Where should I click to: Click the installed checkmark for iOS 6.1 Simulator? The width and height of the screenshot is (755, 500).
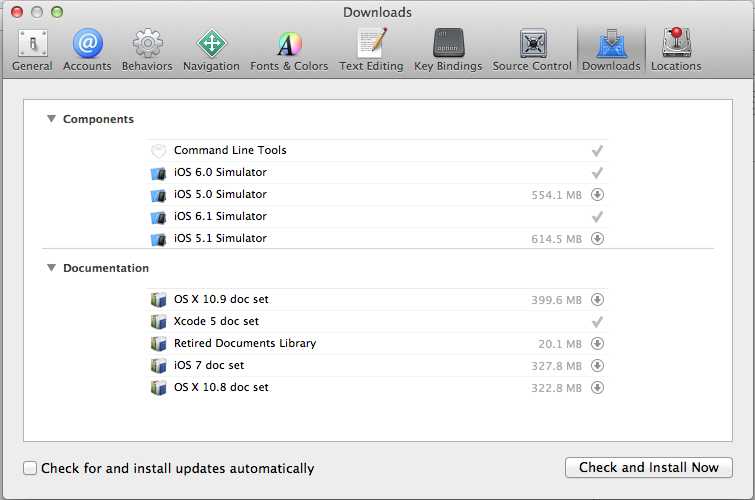[598, 217]
